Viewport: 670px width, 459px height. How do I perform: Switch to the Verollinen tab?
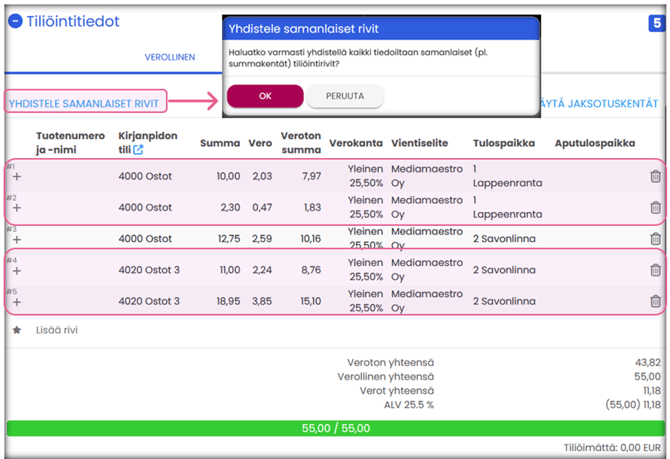pyautogui.click(x=171, y=57)
